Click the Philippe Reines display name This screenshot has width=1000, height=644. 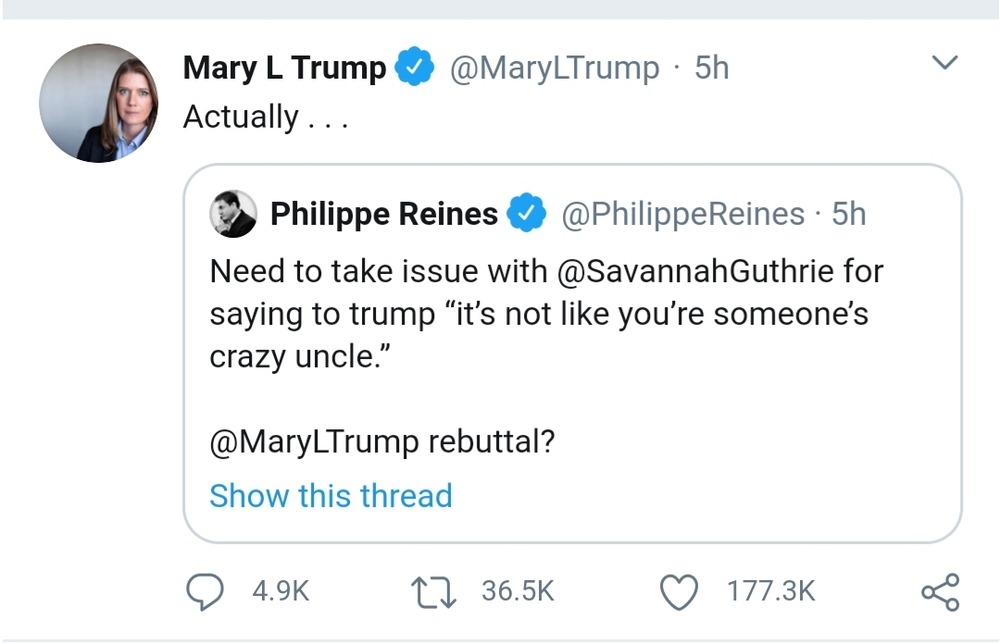[x=384, y=214]
